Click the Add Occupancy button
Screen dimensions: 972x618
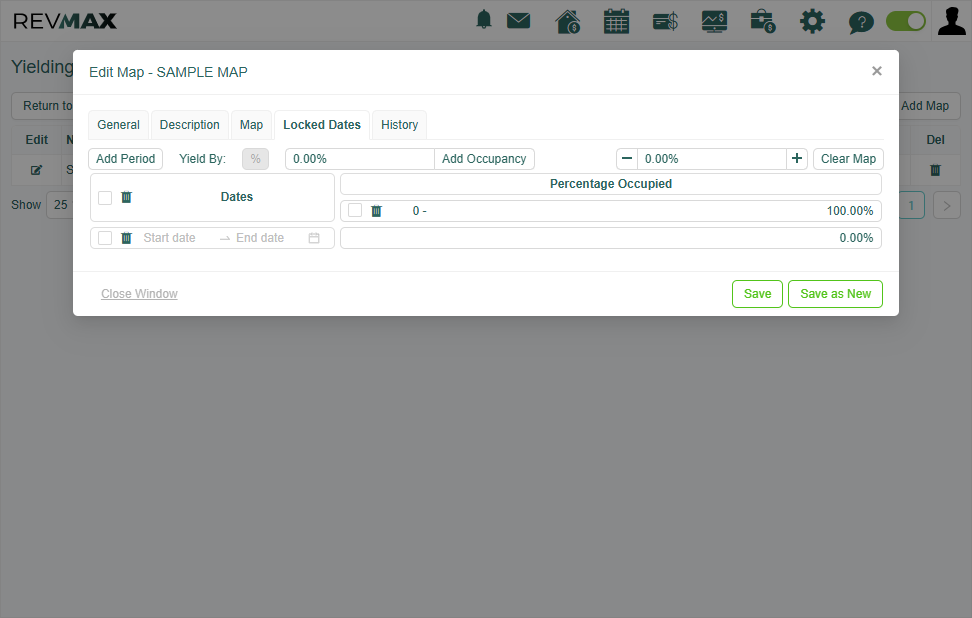click(484, 159)
